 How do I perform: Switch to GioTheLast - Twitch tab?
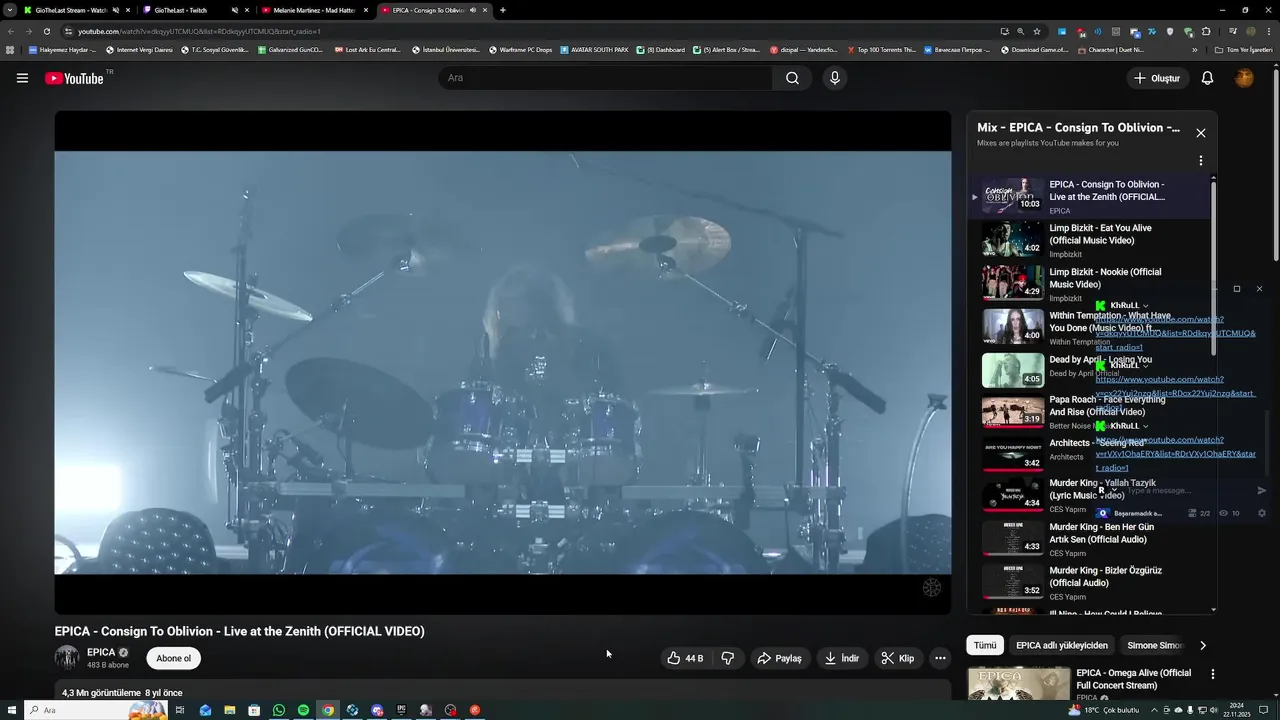click(180, 10)
